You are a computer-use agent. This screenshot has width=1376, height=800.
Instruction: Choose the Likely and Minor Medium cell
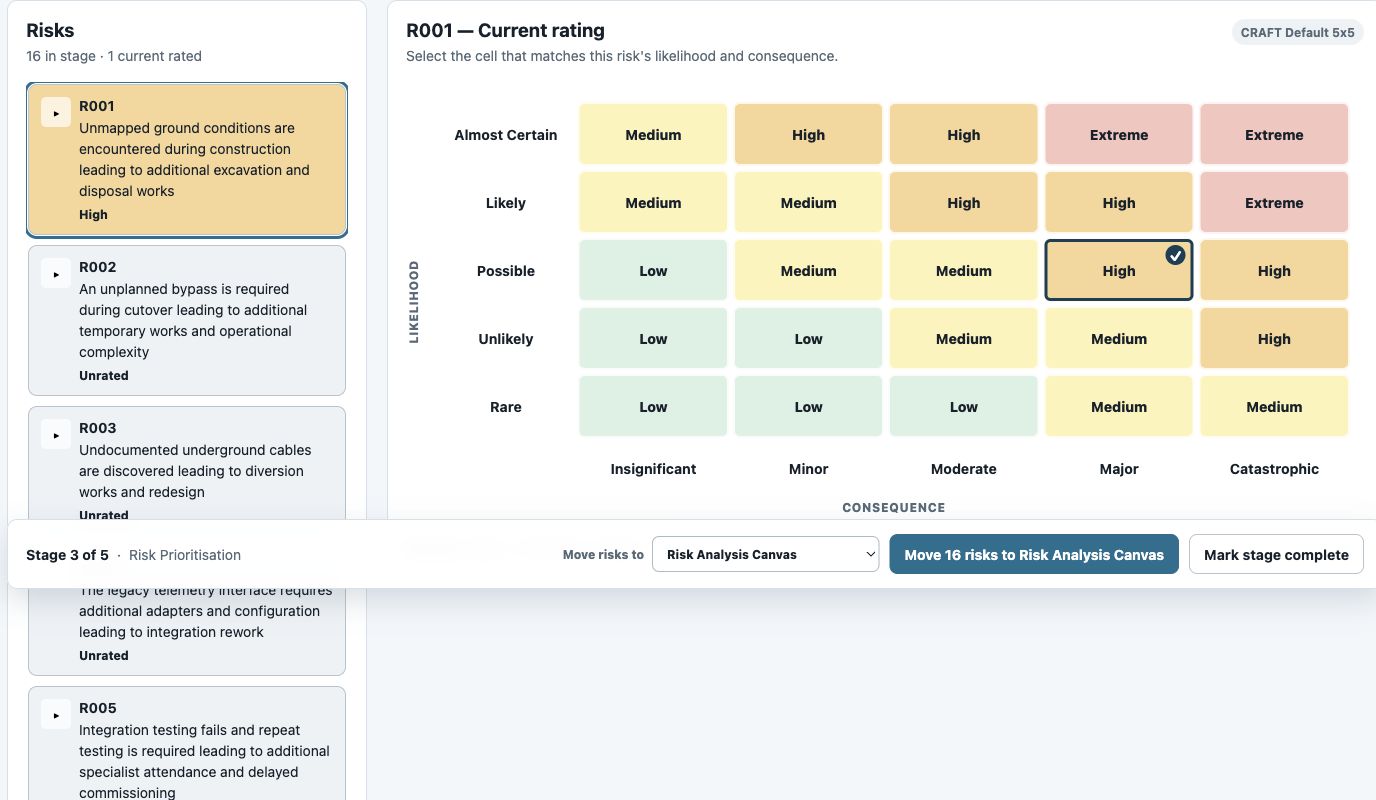pos(808,202)
